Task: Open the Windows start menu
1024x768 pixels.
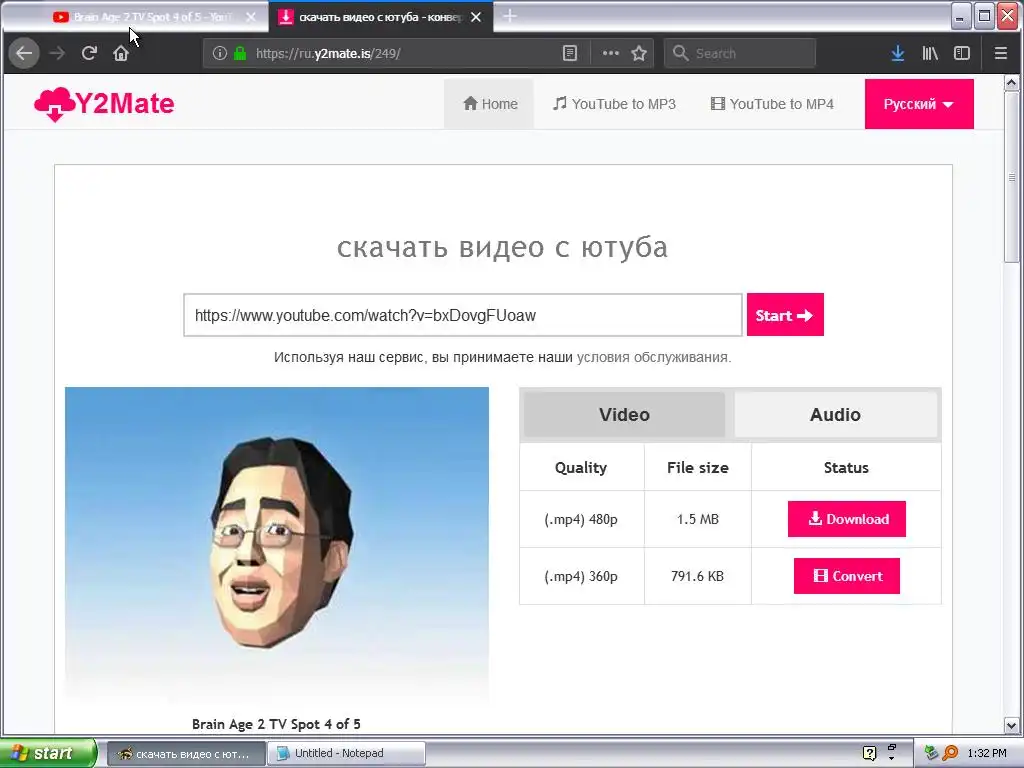Action: pyautogui.click(x=47, y=753)
